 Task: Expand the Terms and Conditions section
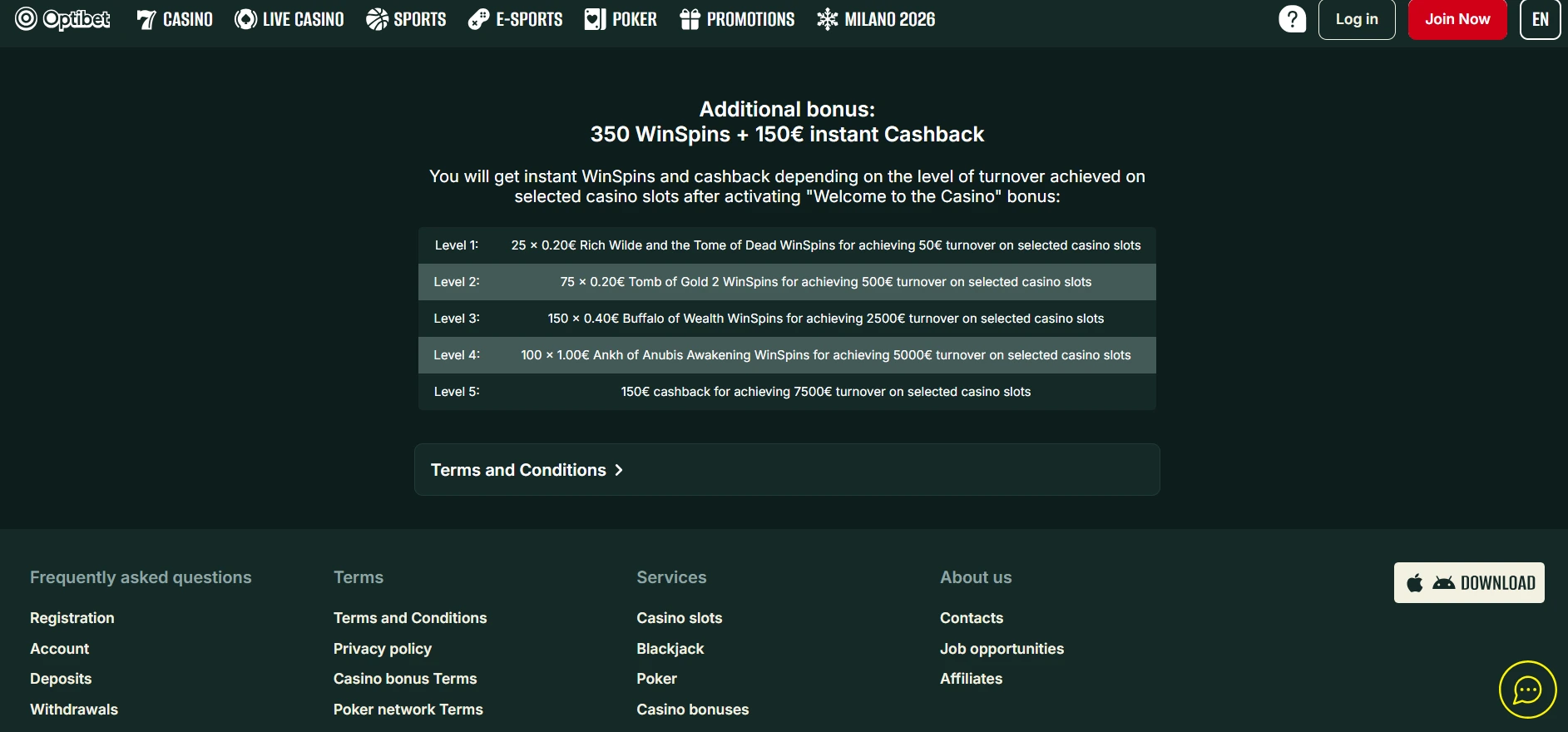(x=527, y=470)
